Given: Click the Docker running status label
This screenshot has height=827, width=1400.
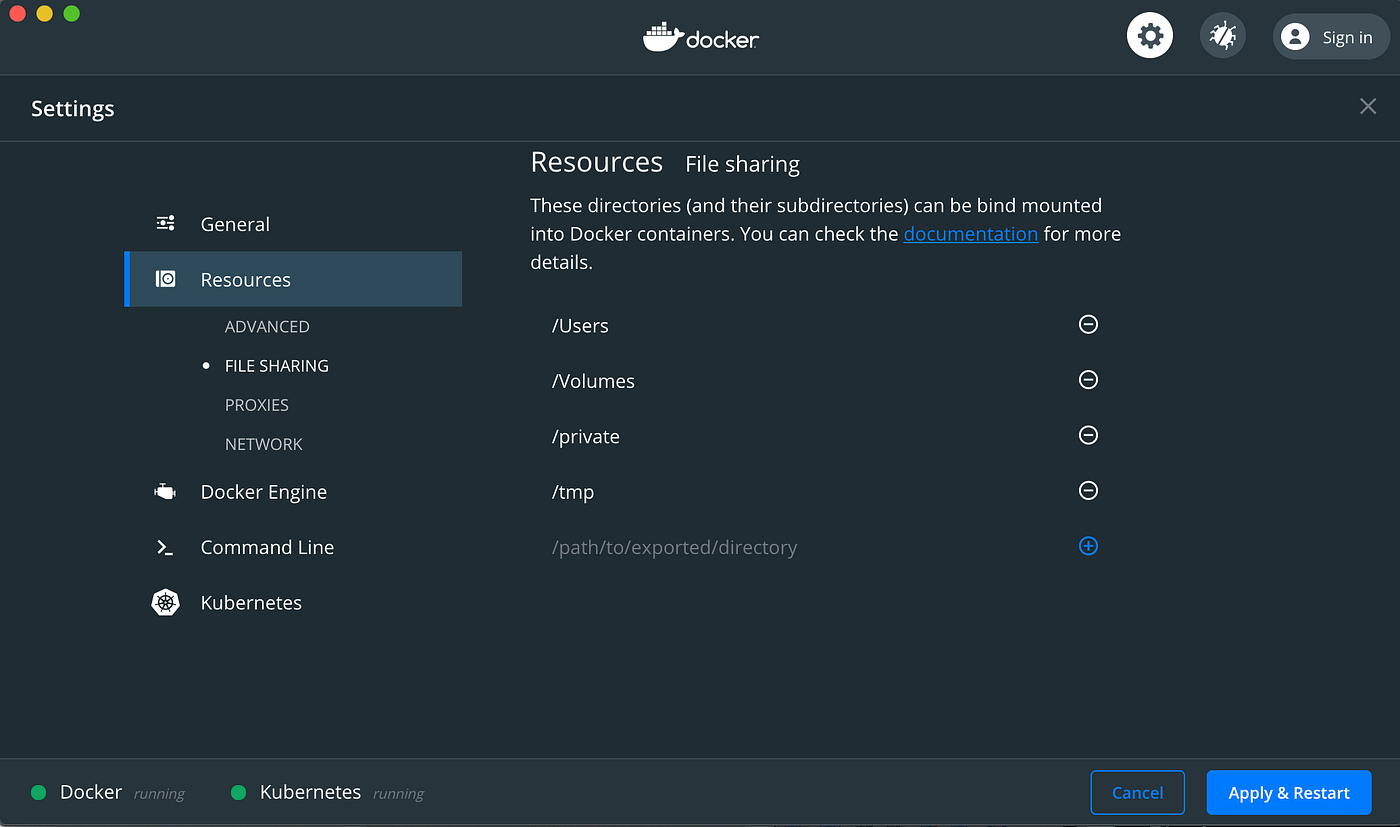Looking at the screenshot, I should pyautogui.click(x=159, y=794).
